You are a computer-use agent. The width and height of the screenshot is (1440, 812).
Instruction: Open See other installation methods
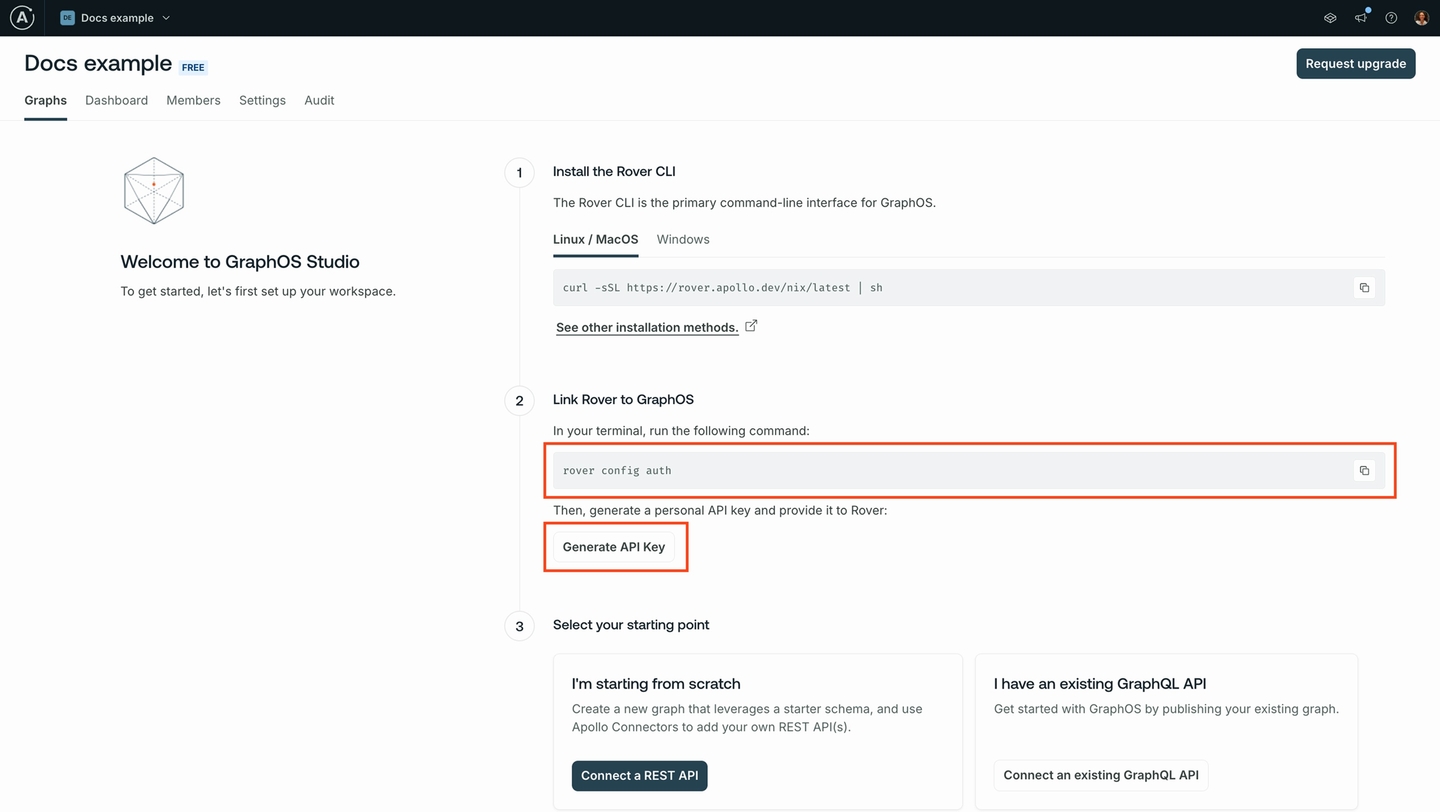[646, 327]
